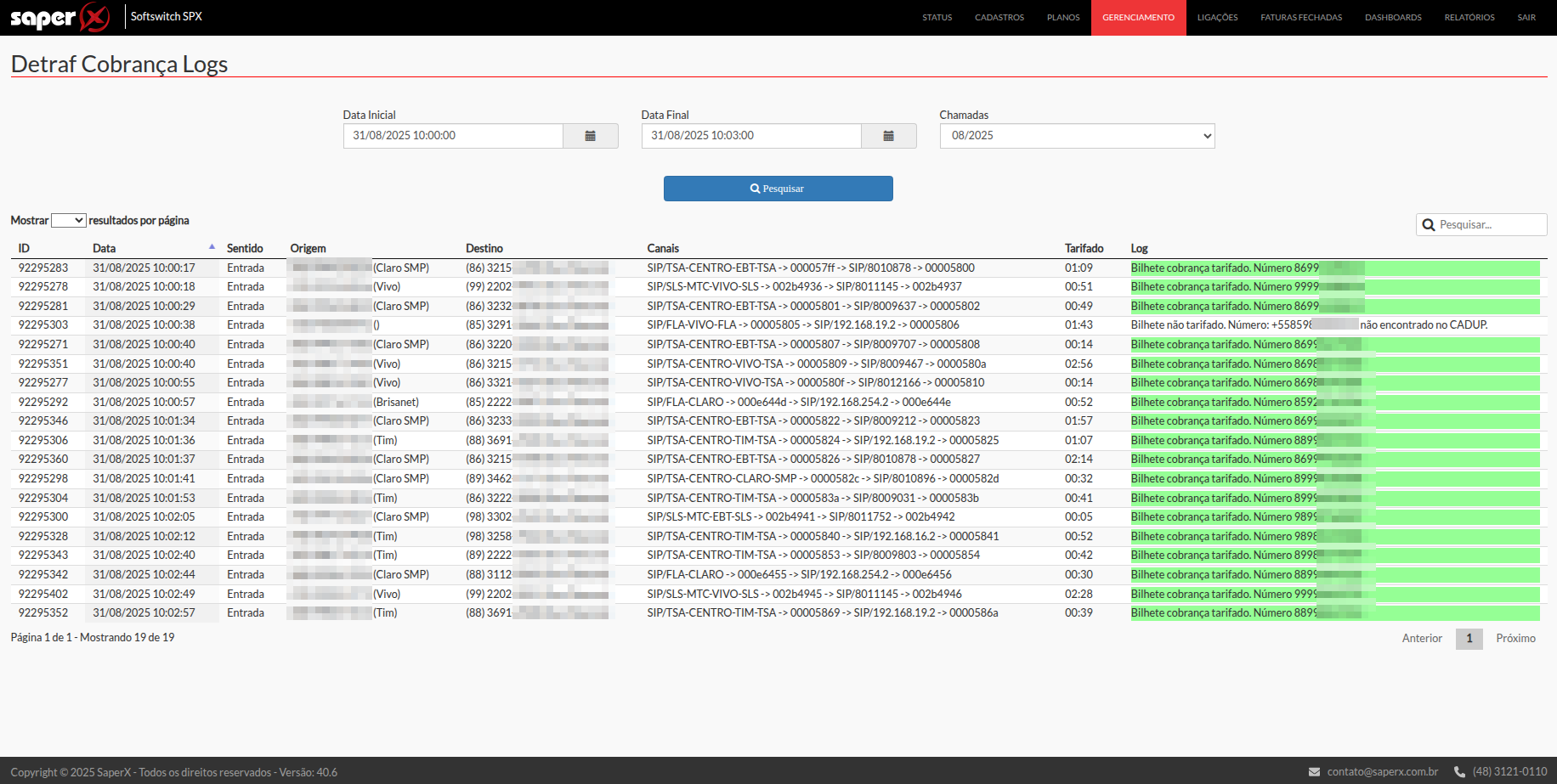Screen dimensions: 1557x784
Task: Click the sort arrow on Data column
Action: 212,247
